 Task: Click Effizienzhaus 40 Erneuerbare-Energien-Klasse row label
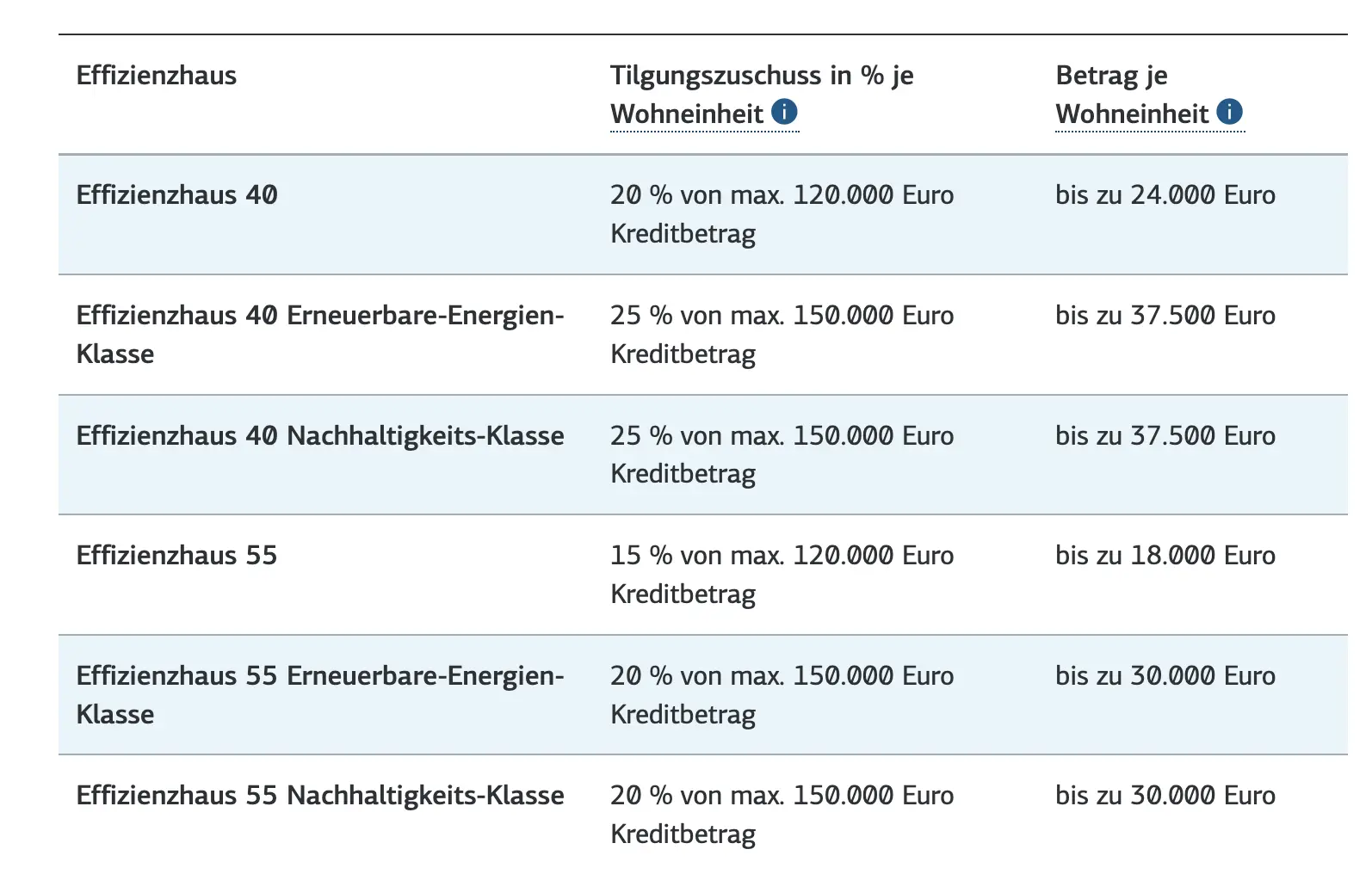pyautogui.click(x=320, y=335)
